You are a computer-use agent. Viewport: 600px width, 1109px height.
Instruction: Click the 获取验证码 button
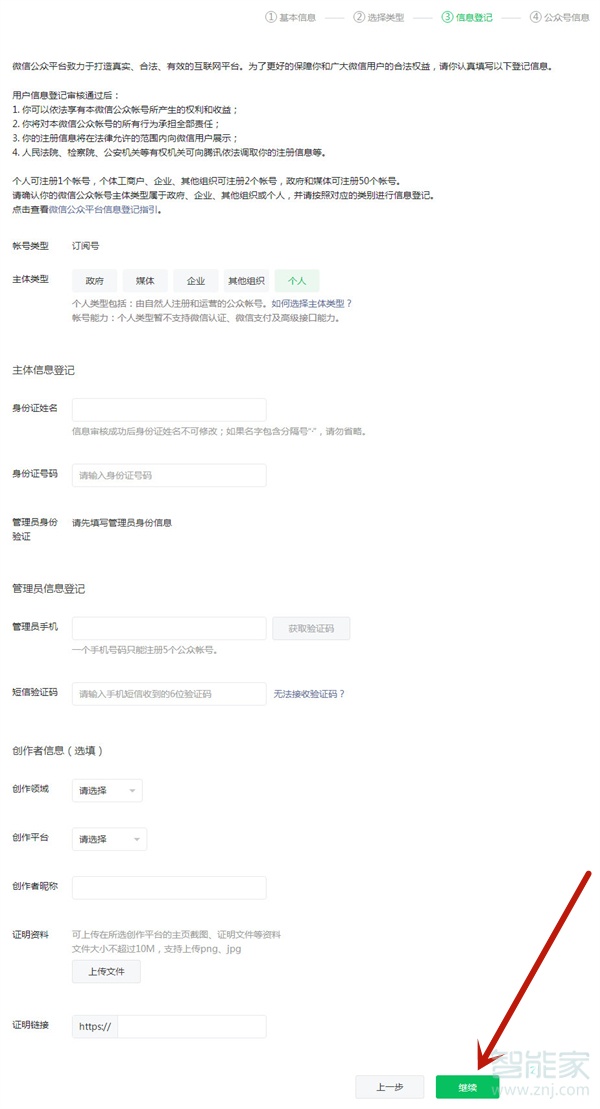click(x=311, y=628)
